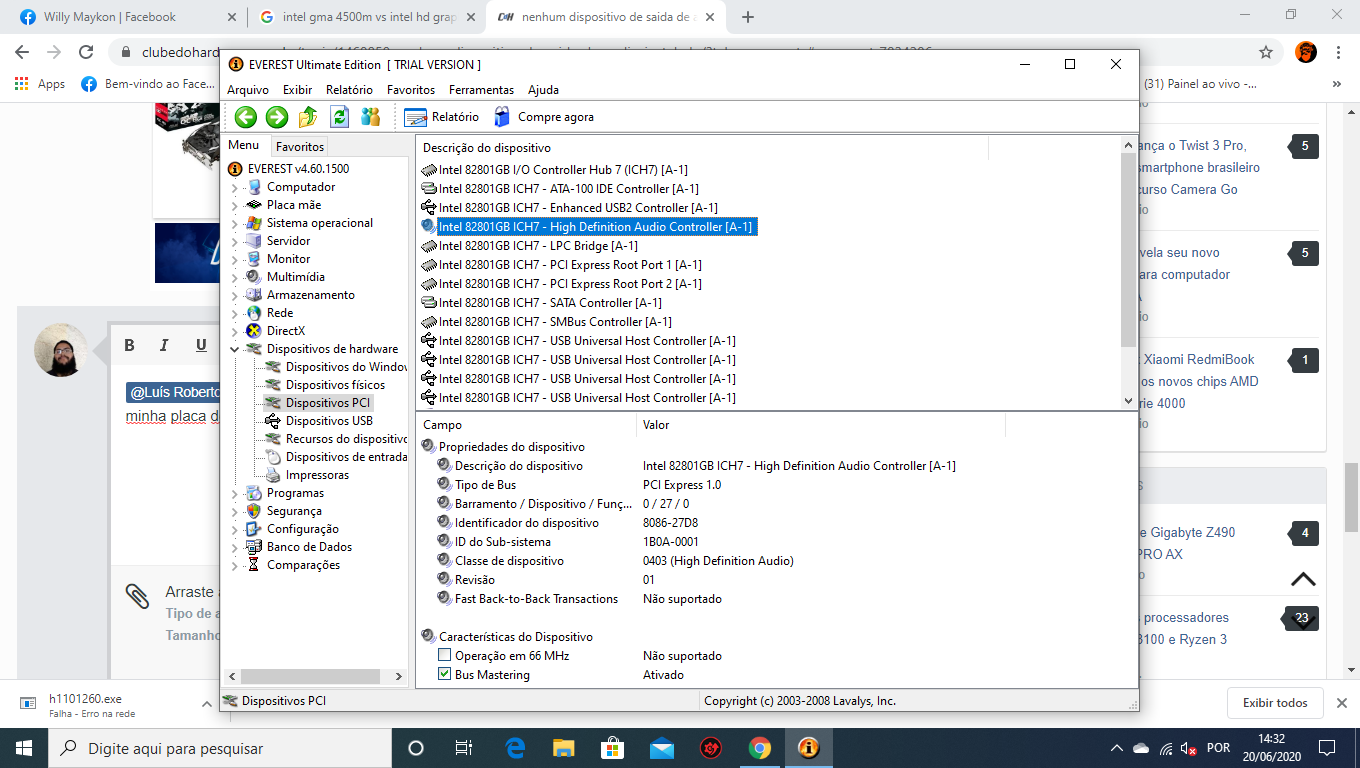Select Dispositivos USB tree item
The width and height of the screenshot is (1360, 768).
(329, 421)
